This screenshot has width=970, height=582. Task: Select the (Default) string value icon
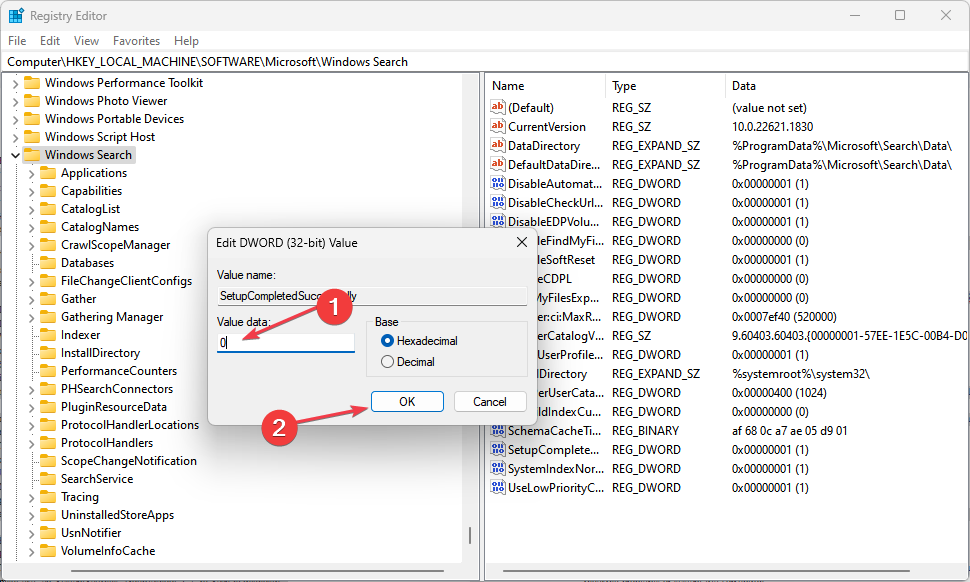point(497,107)
